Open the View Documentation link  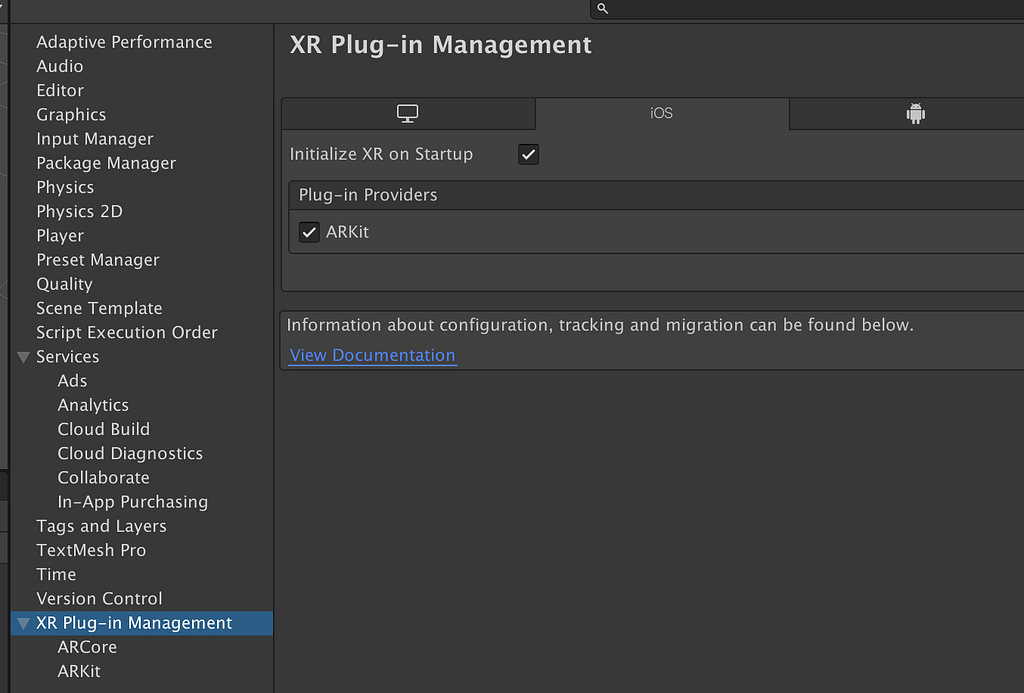(x=372, y=355)
